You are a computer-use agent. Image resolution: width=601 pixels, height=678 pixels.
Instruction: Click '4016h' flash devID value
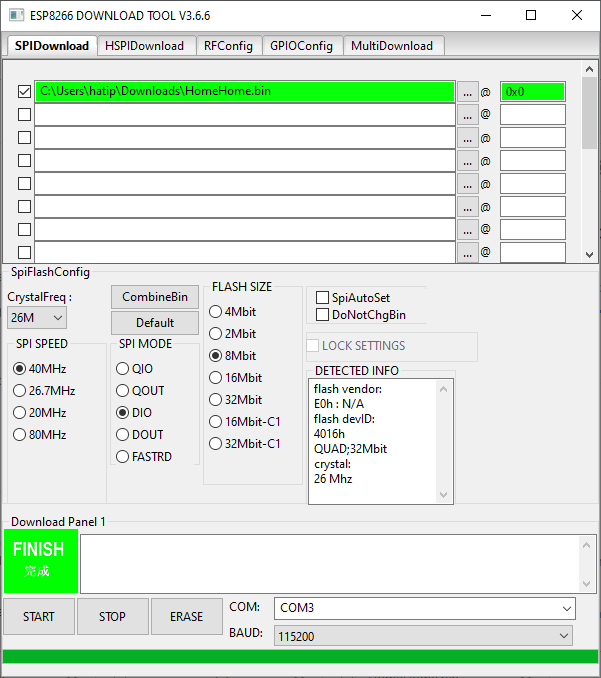[x=329, y=434]
